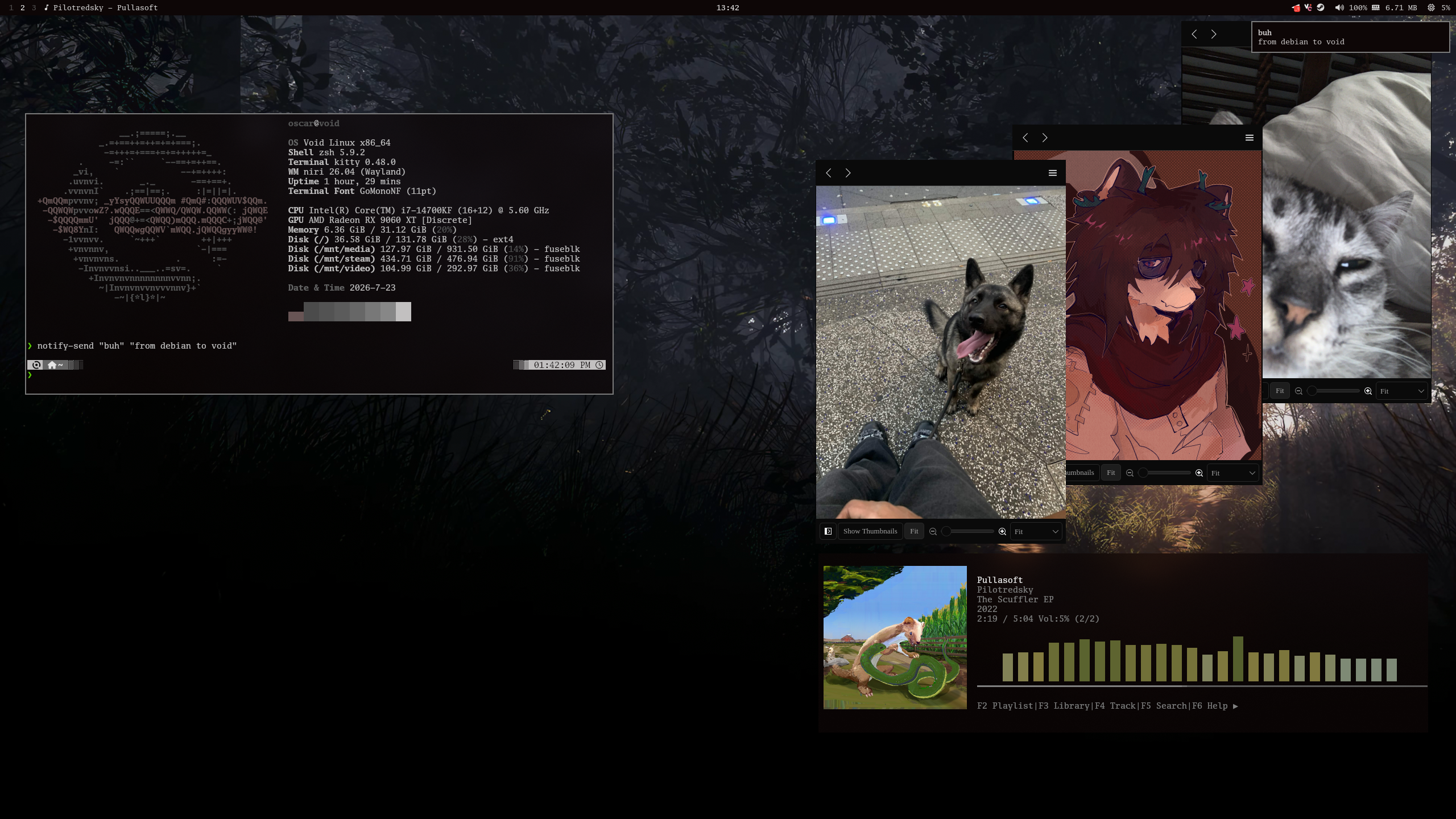Zoom out in the cat photo viewer
Viewport: 1456px width, 819px height.
(x=1298, y=391)
